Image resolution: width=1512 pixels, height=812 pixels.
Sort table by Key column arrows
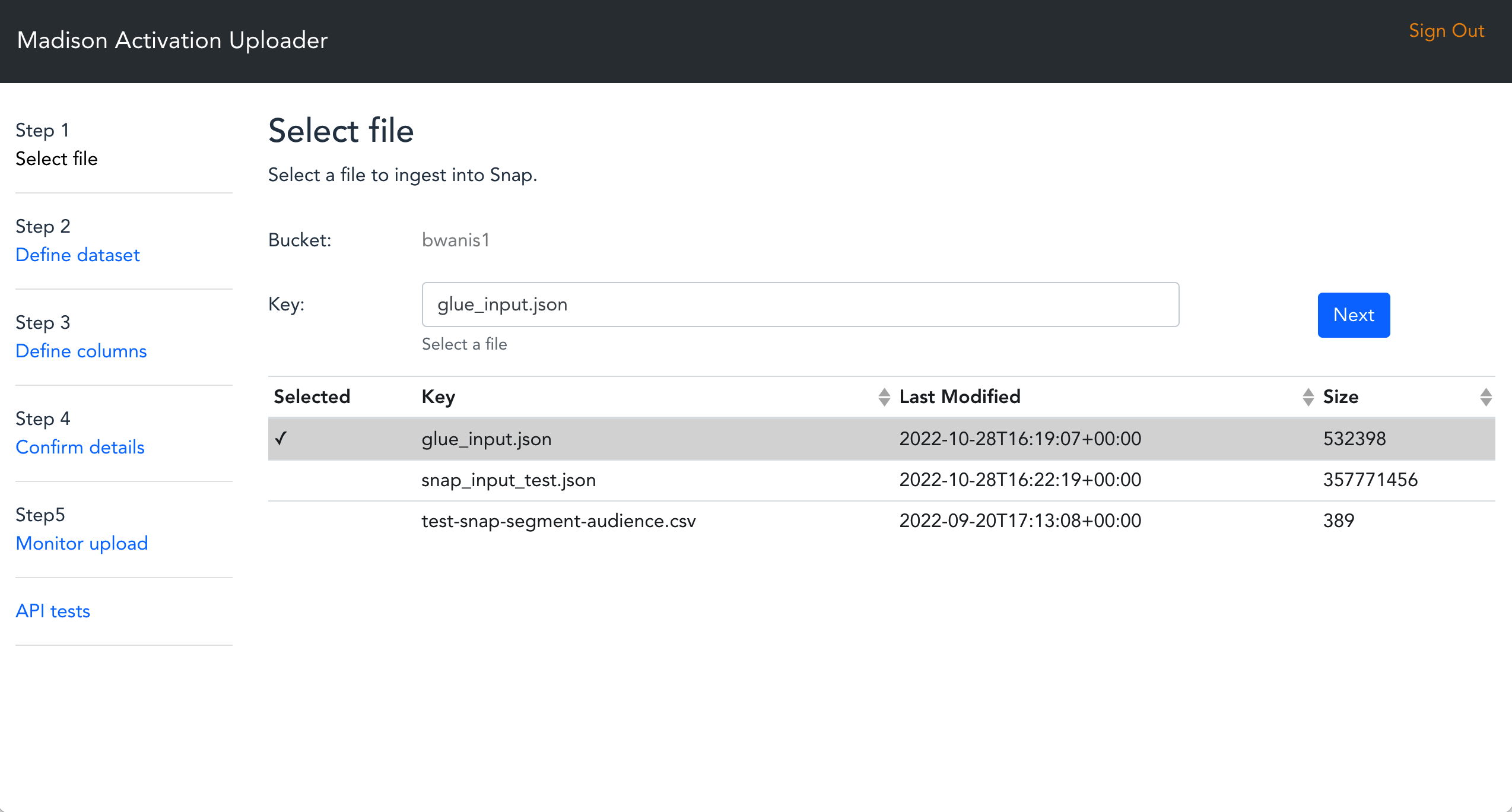[x=884, y=397]
